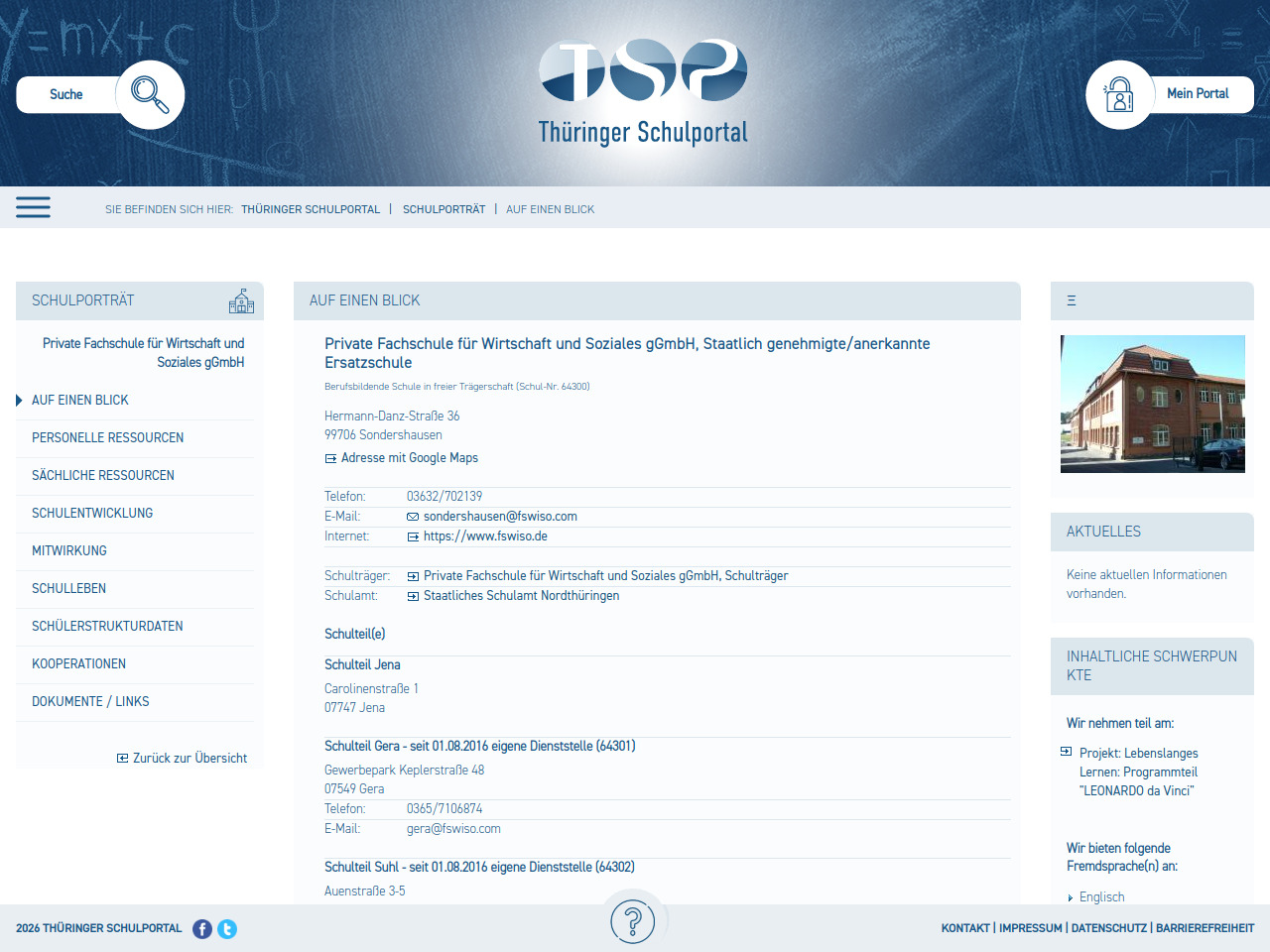Open Staatliches Schulamt Nordthüringen link

pyautogui.click(x=521, y=596)
